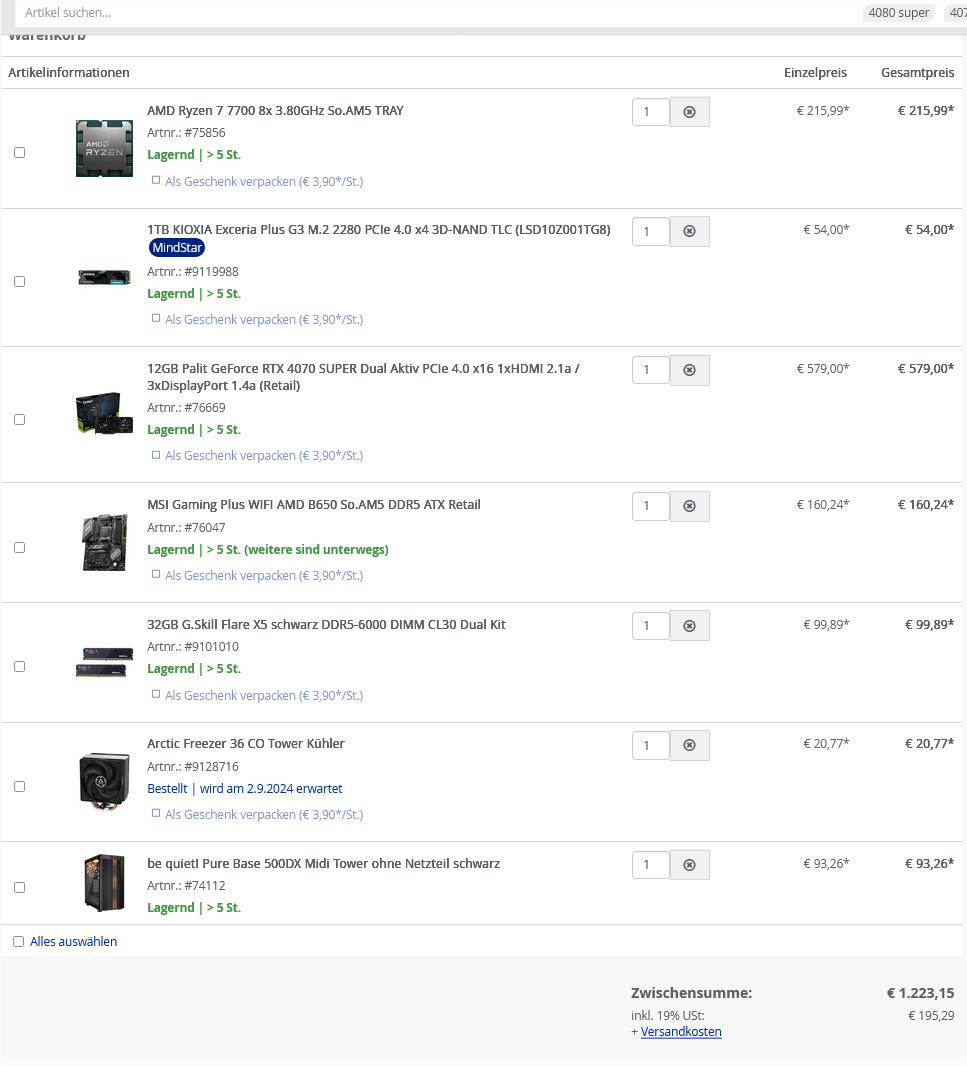Click the Alles auswählen link text
This screenshot has width=967, height=1066.
[x=73, y=942]
